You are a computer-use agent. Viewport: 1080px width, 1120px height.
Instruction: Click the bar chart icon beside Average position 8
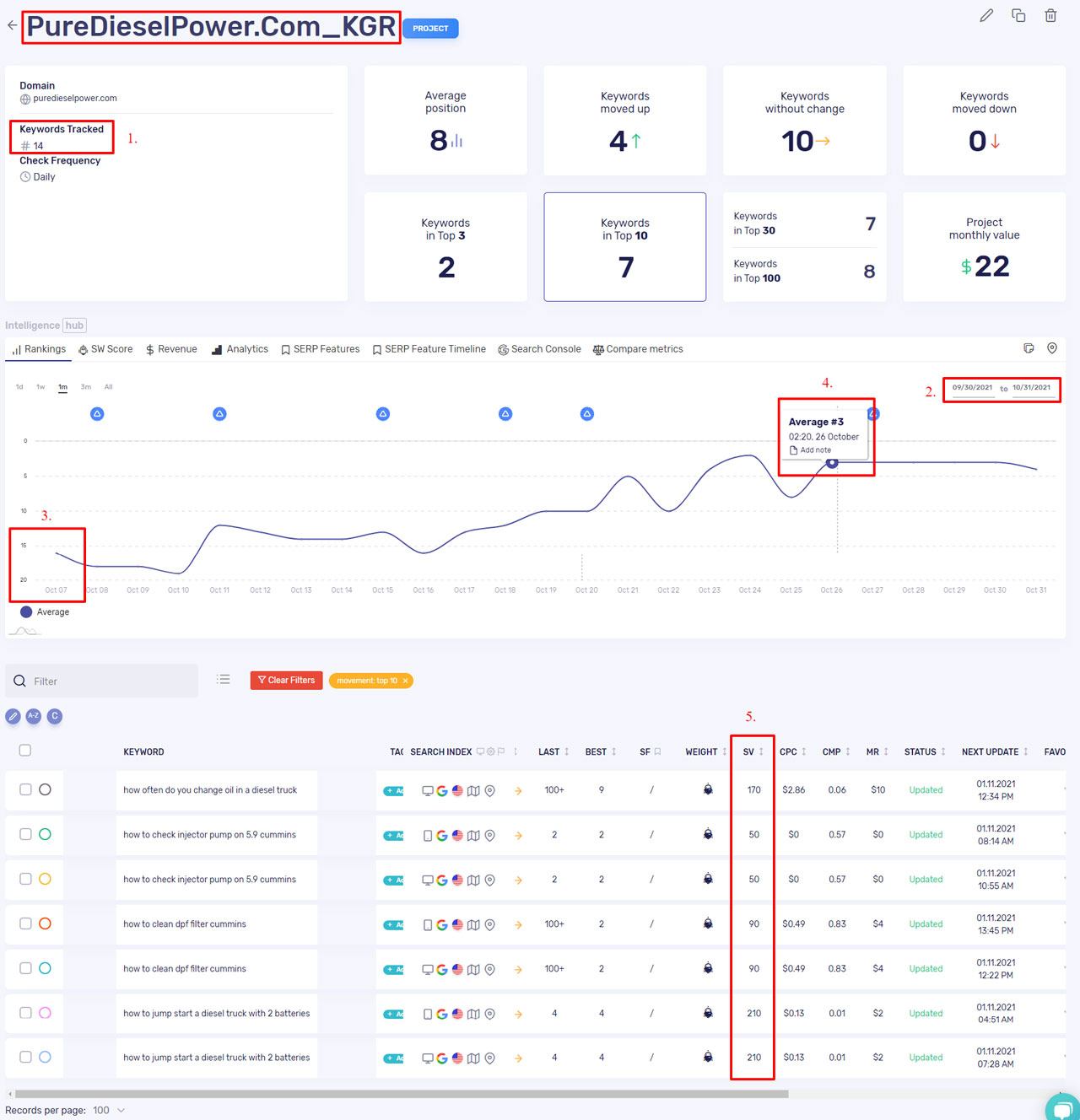point(457,141)
